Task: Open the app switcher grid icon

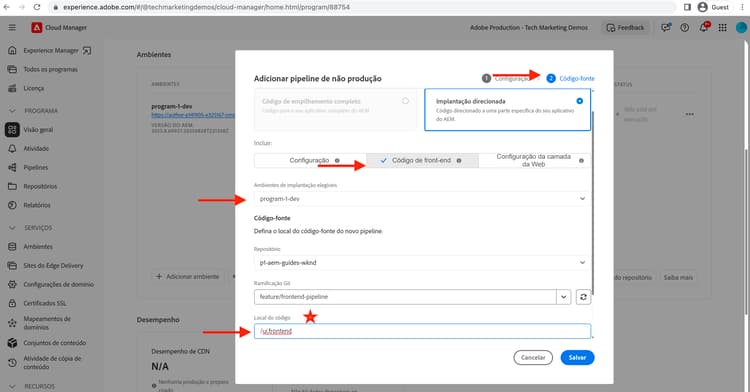Action: (x=722, y=28)
